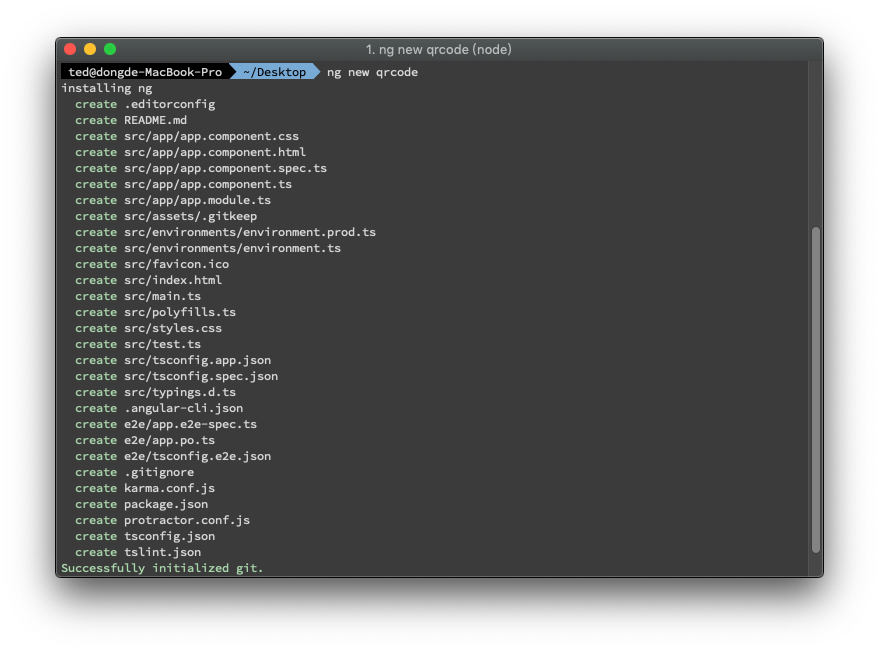Click the protractor.conf.js output line

[185, 520]
